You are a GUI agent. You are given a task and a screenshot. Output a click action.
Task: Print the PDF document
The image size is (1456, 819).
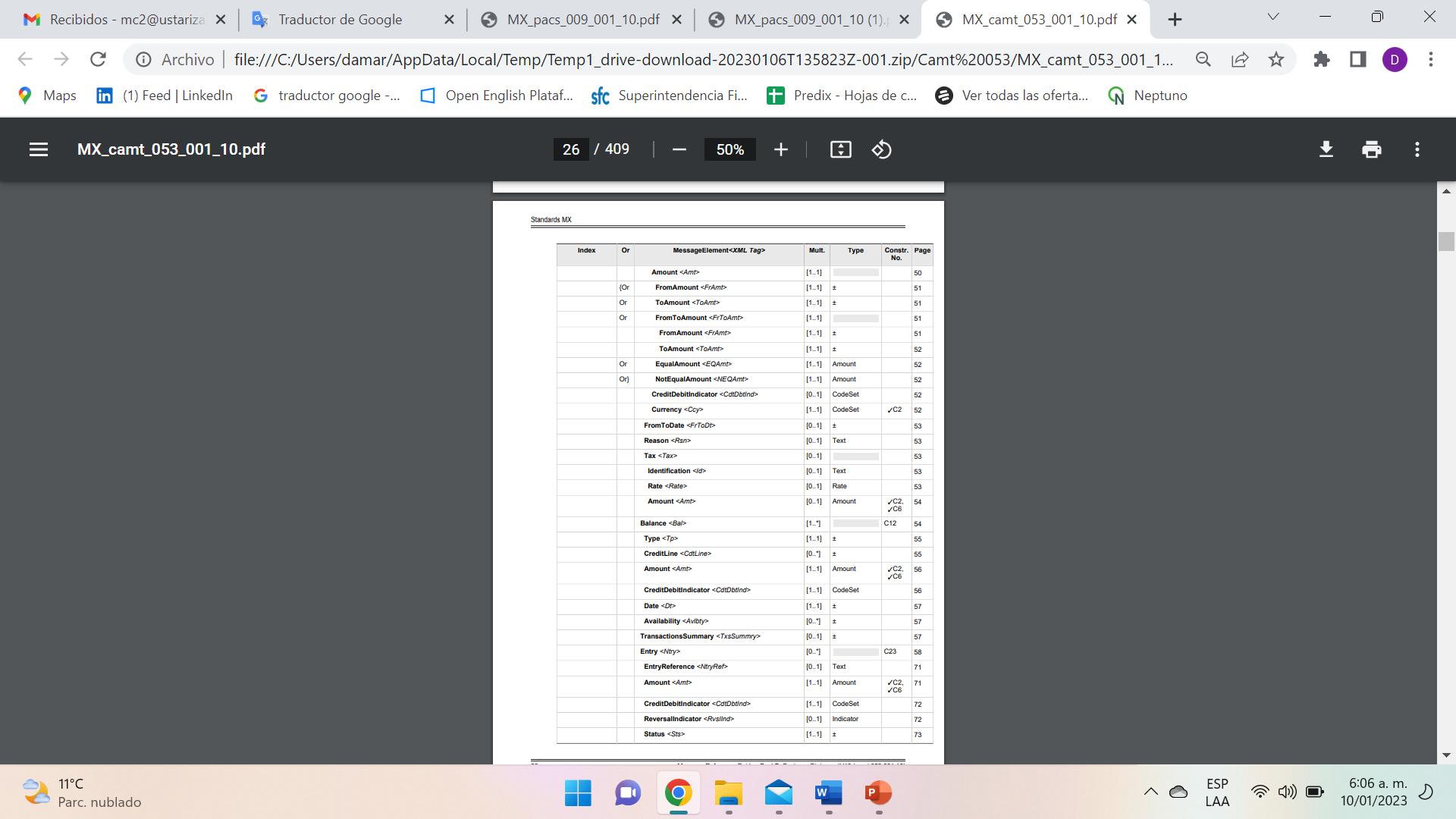1371,149
